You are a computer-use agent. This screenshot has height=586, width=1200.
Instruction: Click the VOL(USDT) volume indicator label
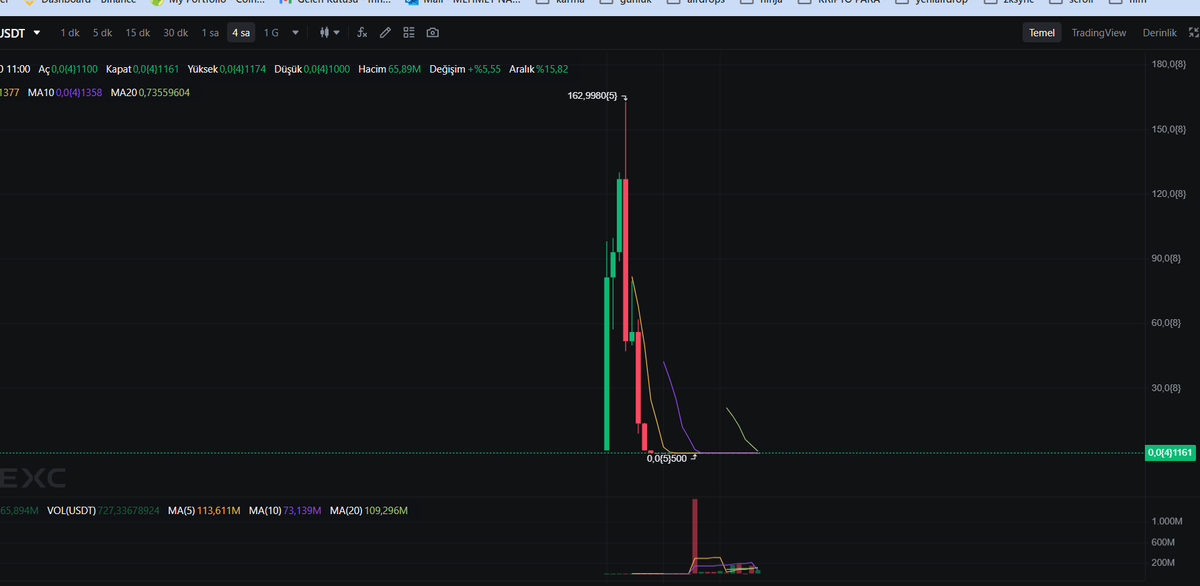(x=104, y=510)
